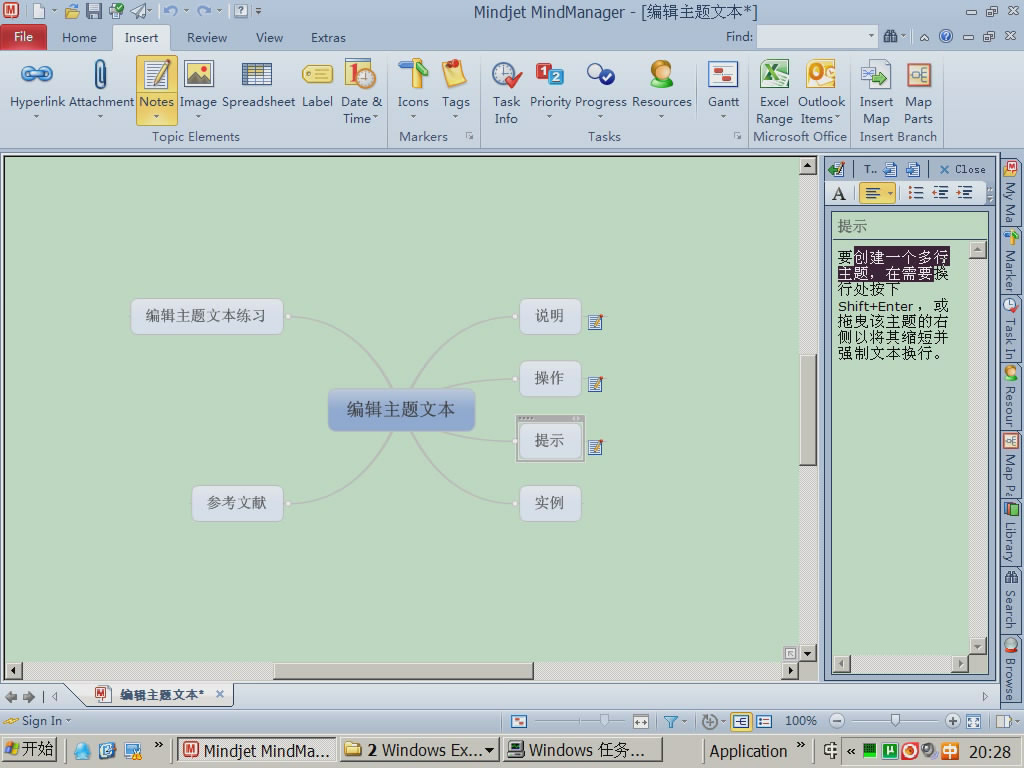The width and height of the screenshot is (1024, 768).
Task: Close the notes panel
Action: click(963, 170)
